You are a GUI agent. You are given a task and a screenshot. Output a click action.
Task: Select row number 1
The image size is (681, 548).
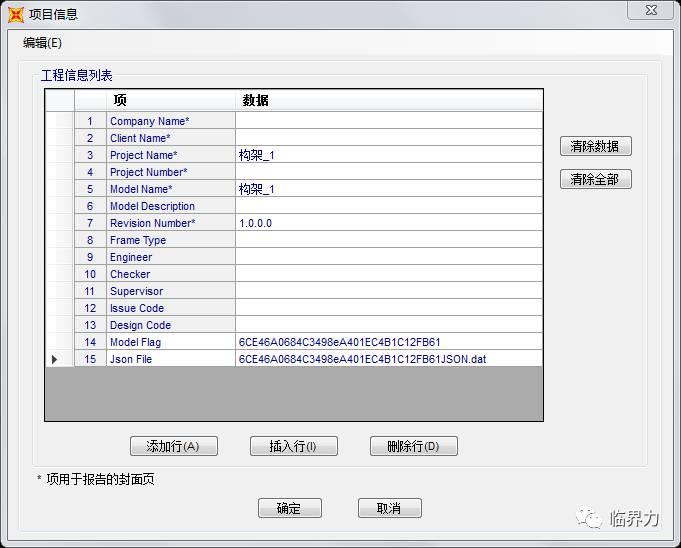point(90,121)
